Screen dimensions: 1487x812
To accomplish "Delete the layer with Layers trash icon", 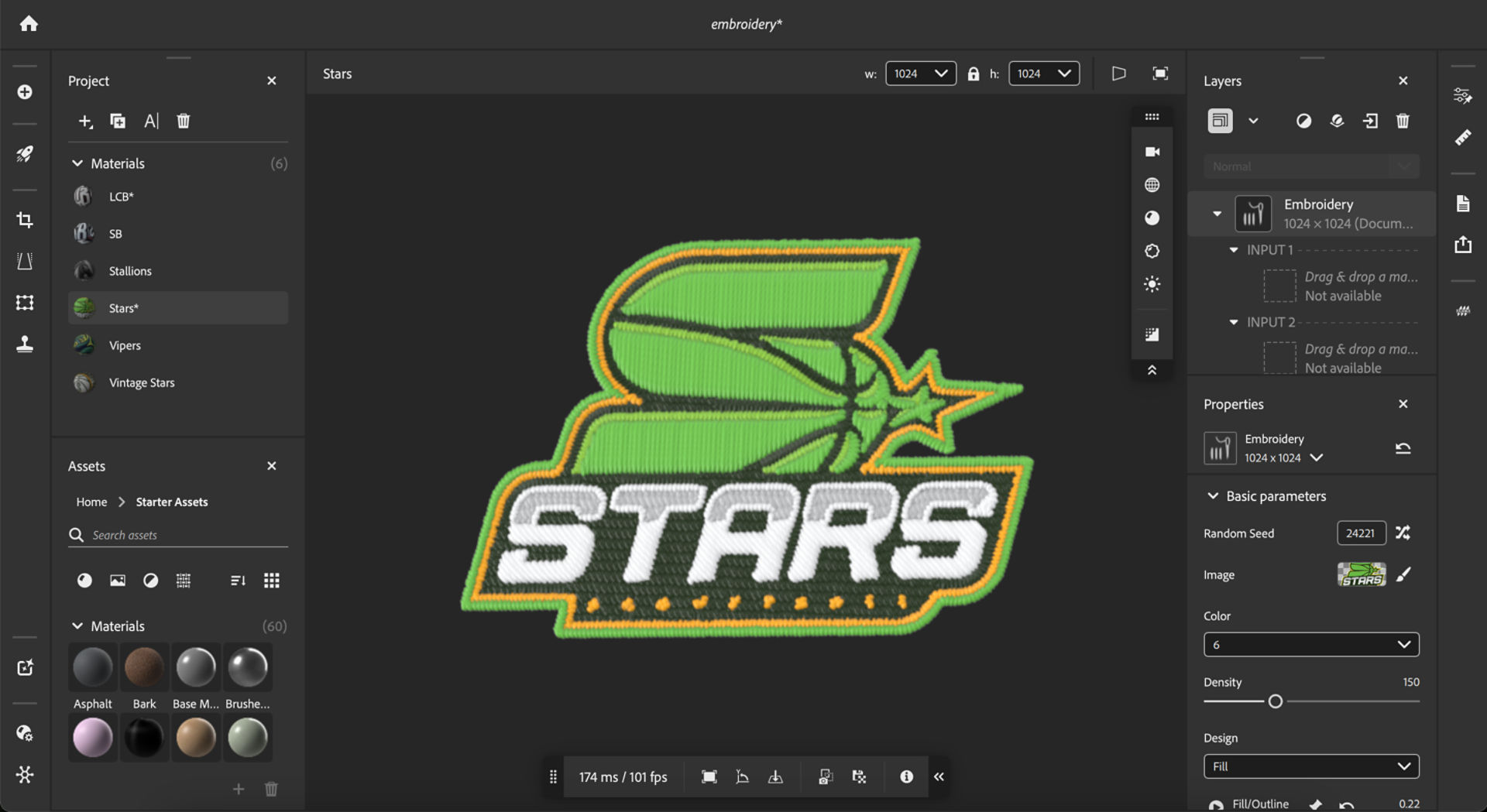I will pyautogui.click(x=1403, y=121).
